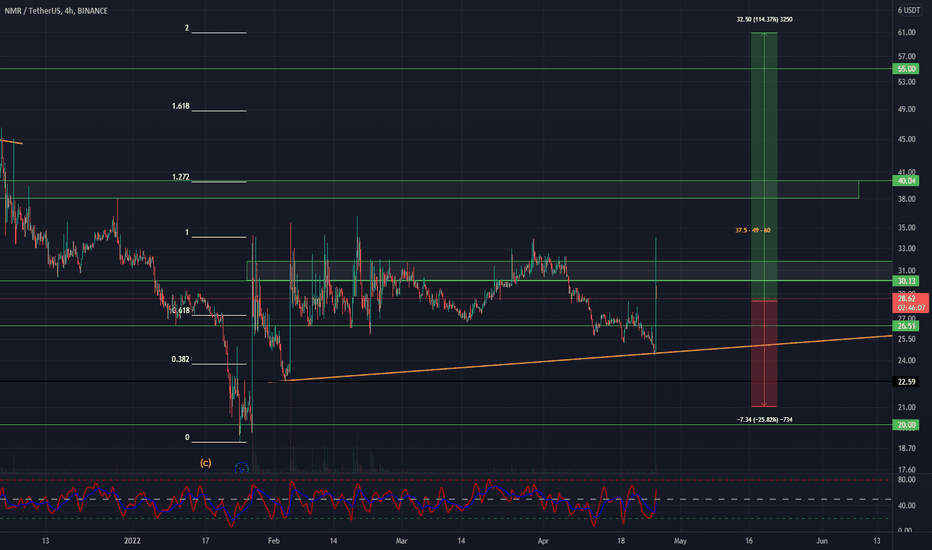Click the Apr label on time axis
Screen dimensions: 932x550
[x=543, y=540]
